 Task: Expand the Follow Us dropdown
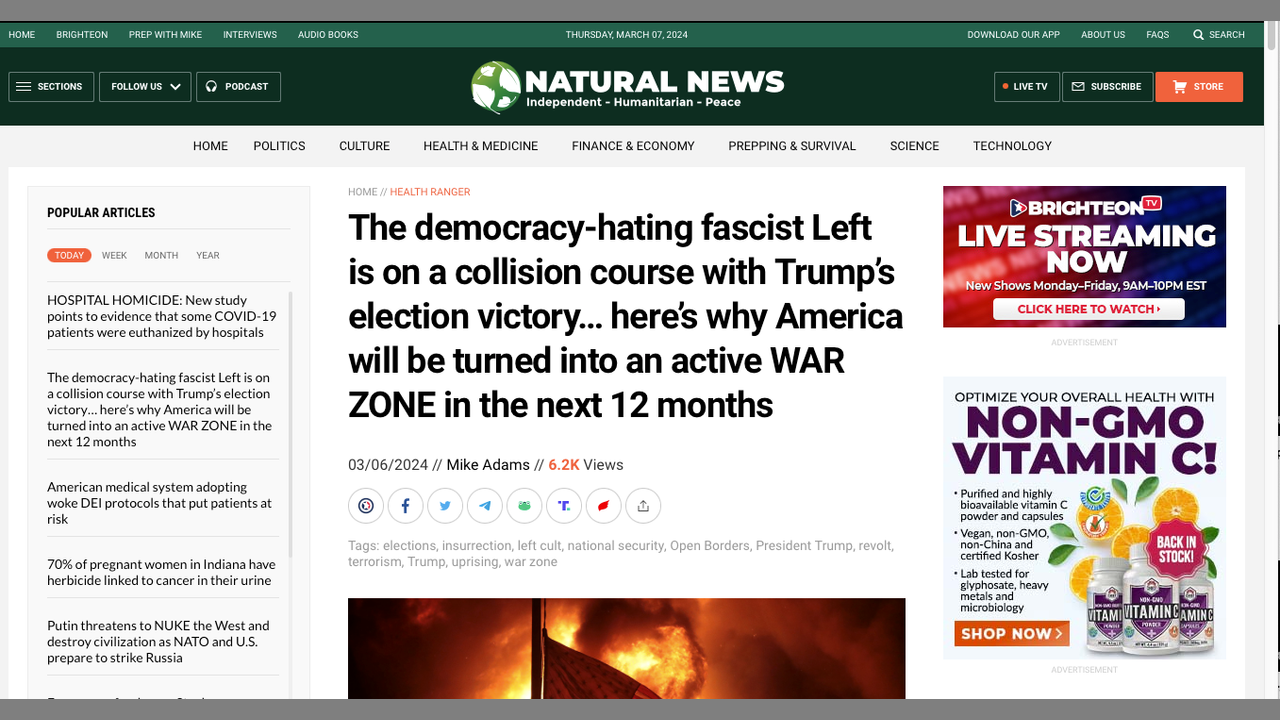click(x=145, y=87)
